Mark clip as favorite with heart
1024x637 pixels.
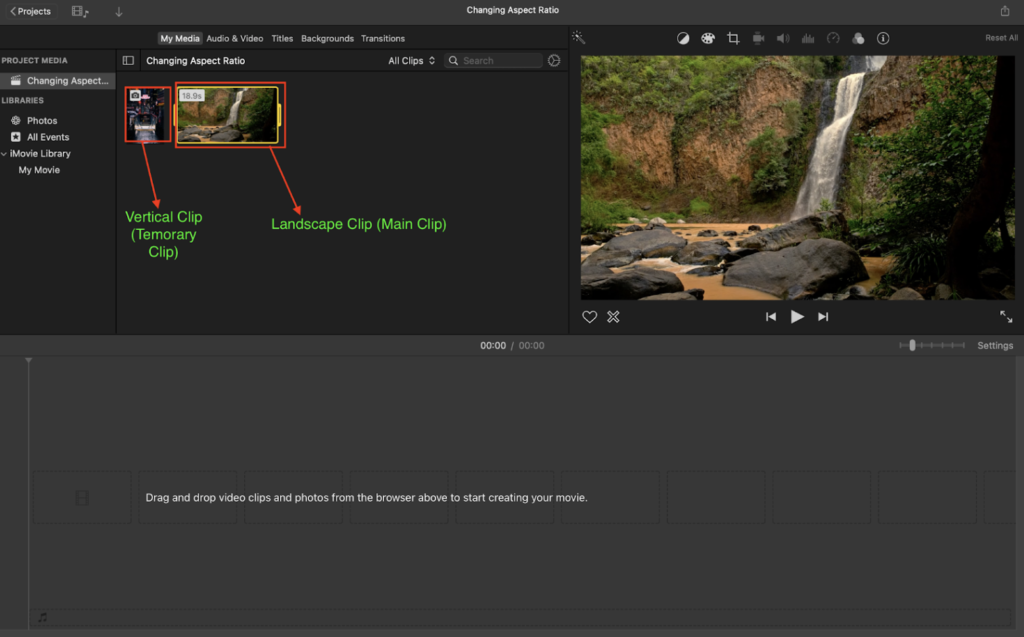pos(590,317)
